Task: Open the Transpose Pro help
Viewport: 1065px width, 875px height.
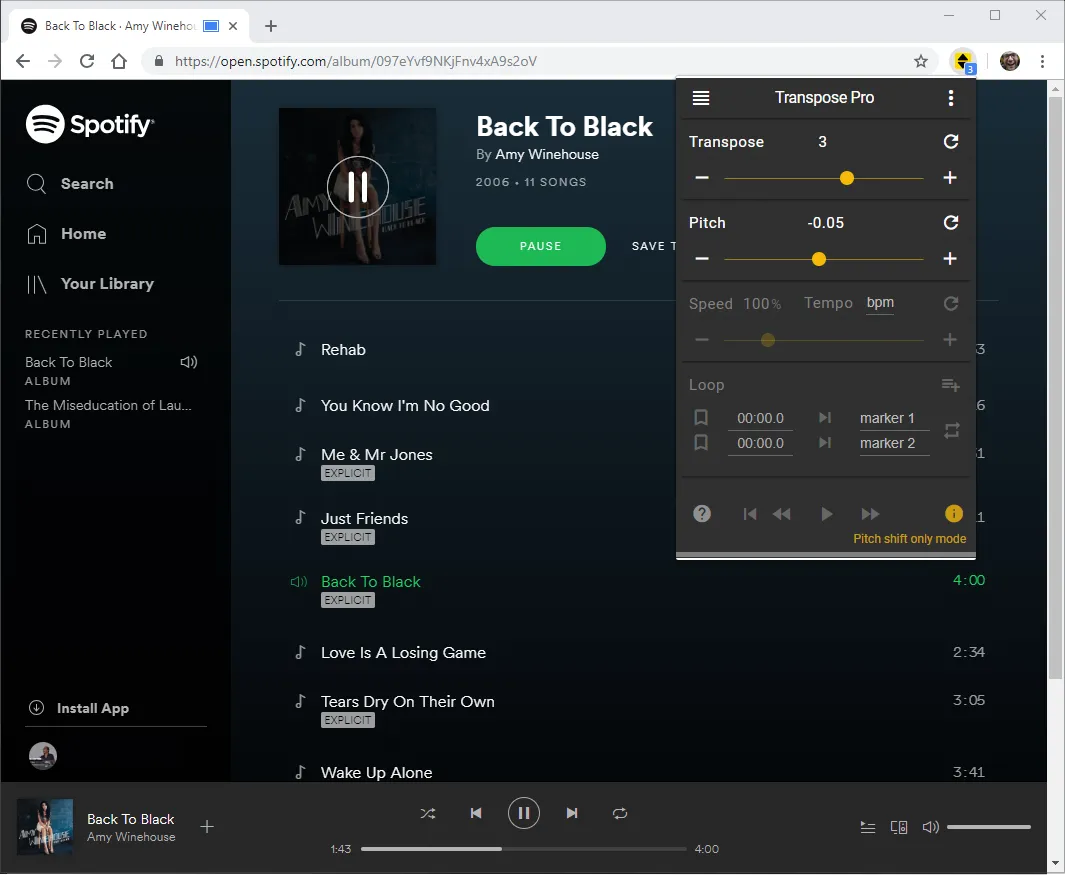Action: 701,513
